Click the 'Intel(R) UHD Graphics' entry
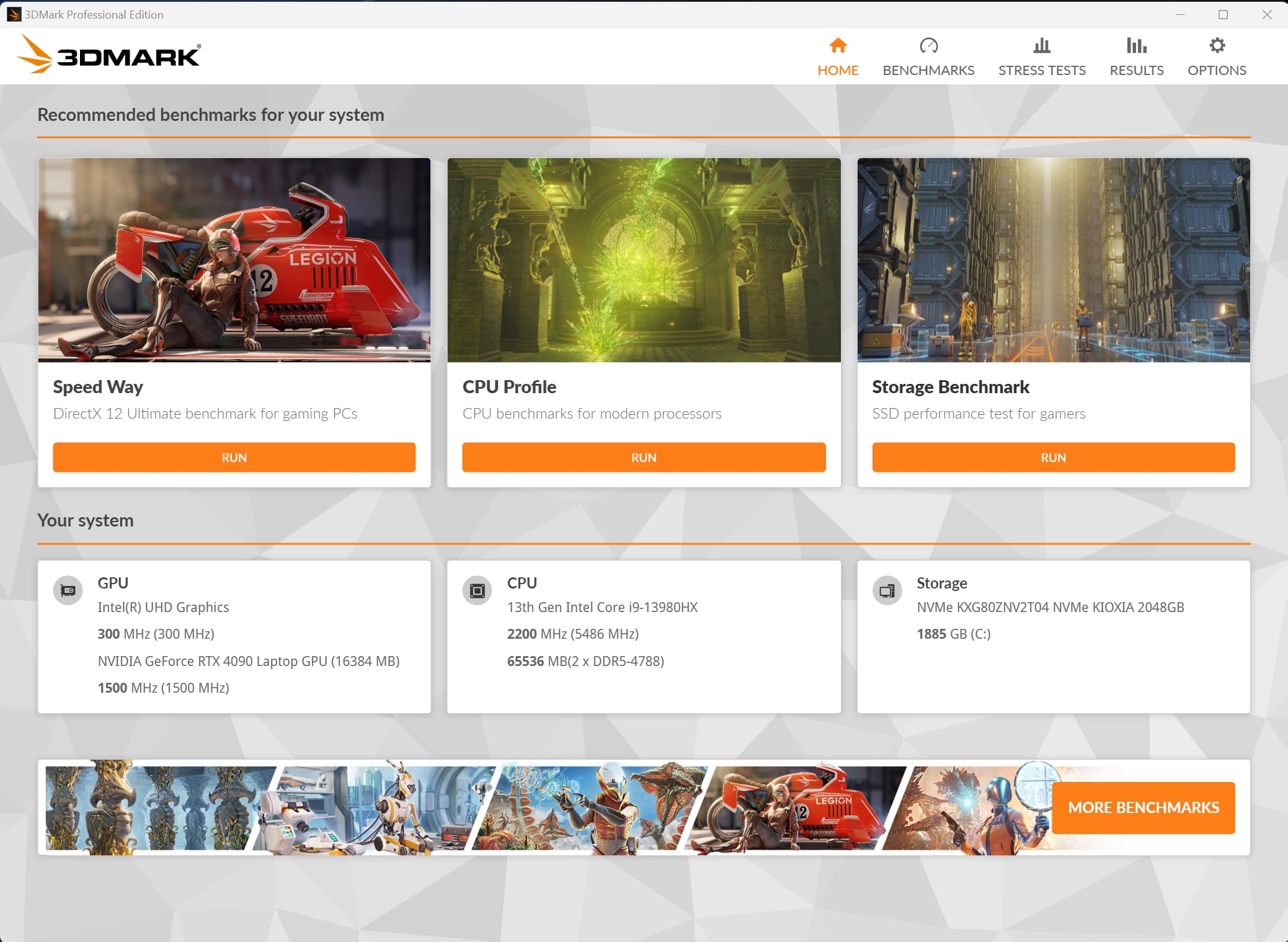This screenshot has width=1288, height=942. click(163, 607)
